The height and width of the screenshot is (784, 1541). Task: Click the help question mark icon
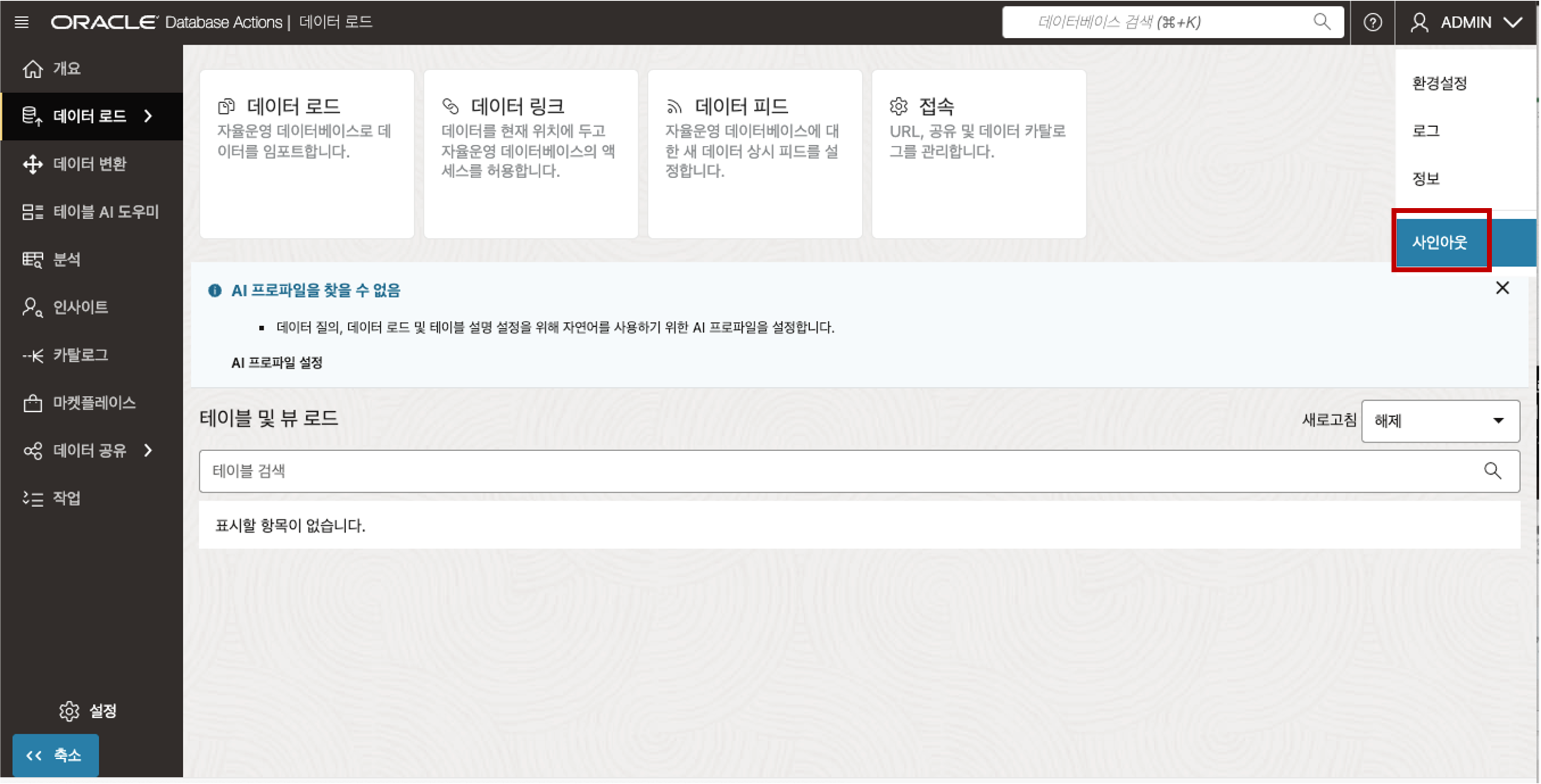(1372, 22)
